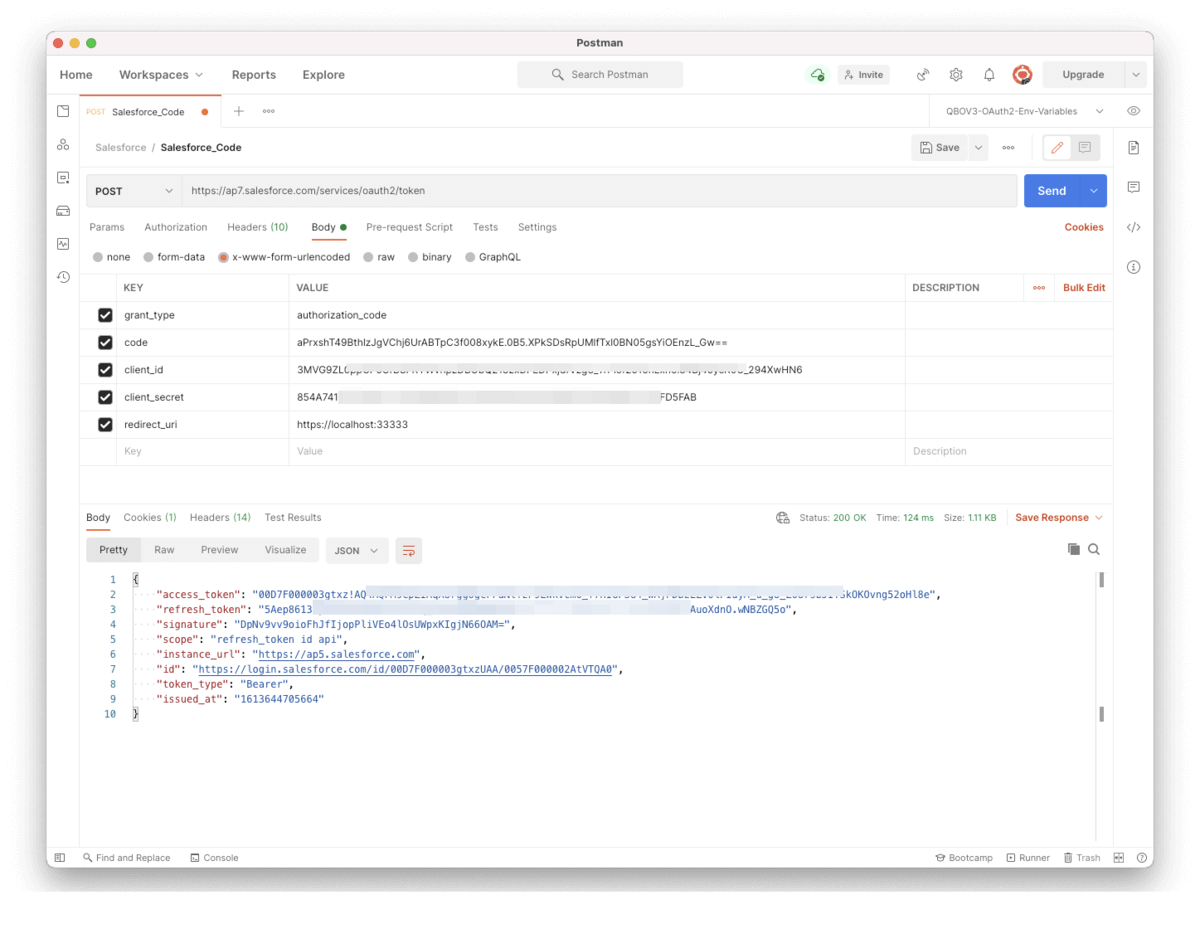Open tab options three-dots menu
Screen dimensions: 1200x929
click(269, 111)
